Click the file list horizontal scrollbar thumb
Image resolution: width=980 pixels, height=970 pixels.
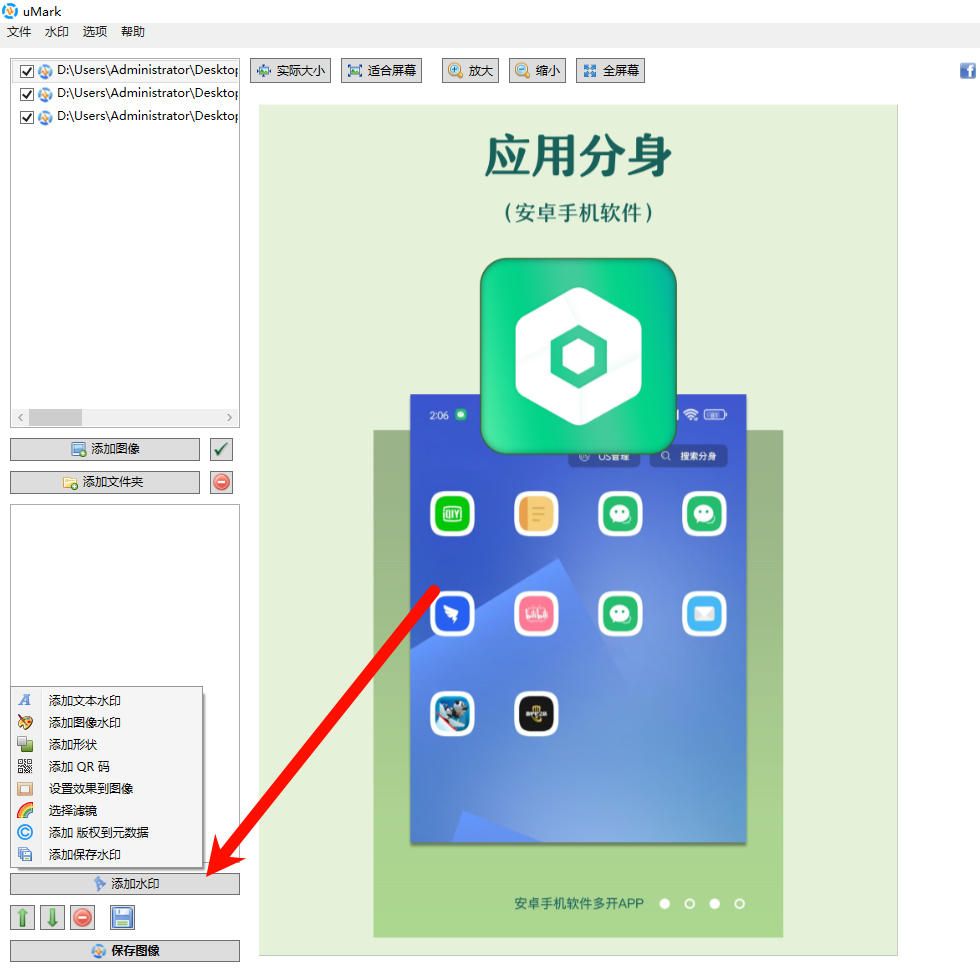click(x=55, y=417)
